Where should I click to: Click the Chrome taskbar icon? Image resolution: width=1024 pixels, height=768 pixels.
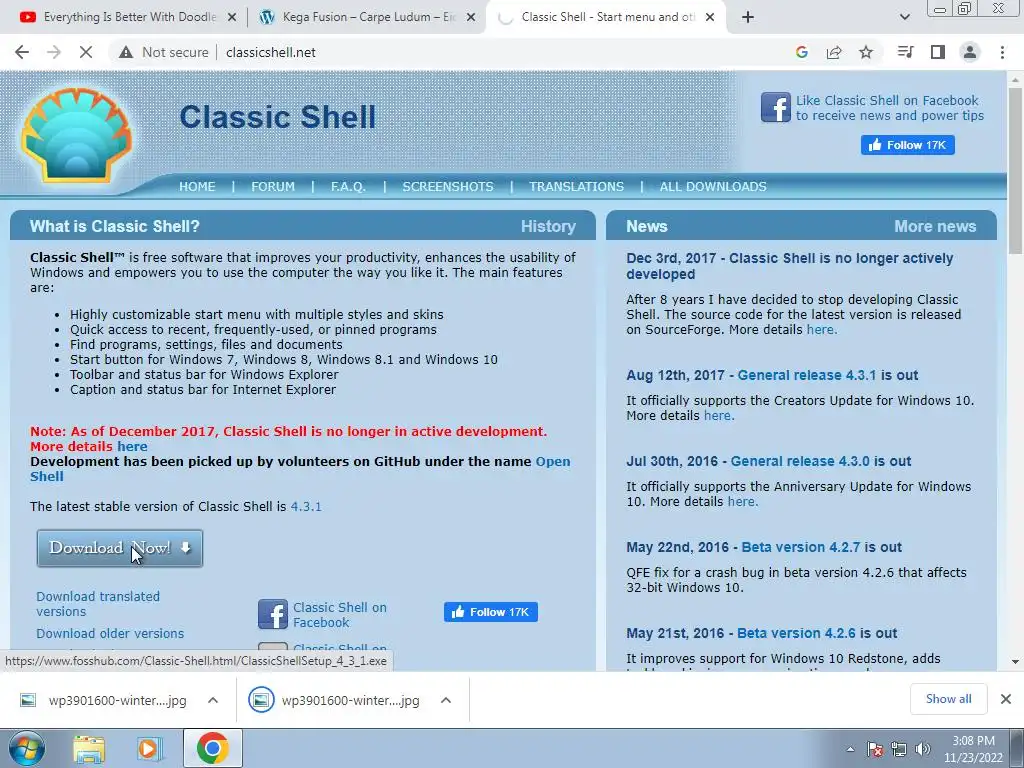(x=212, y=748)
